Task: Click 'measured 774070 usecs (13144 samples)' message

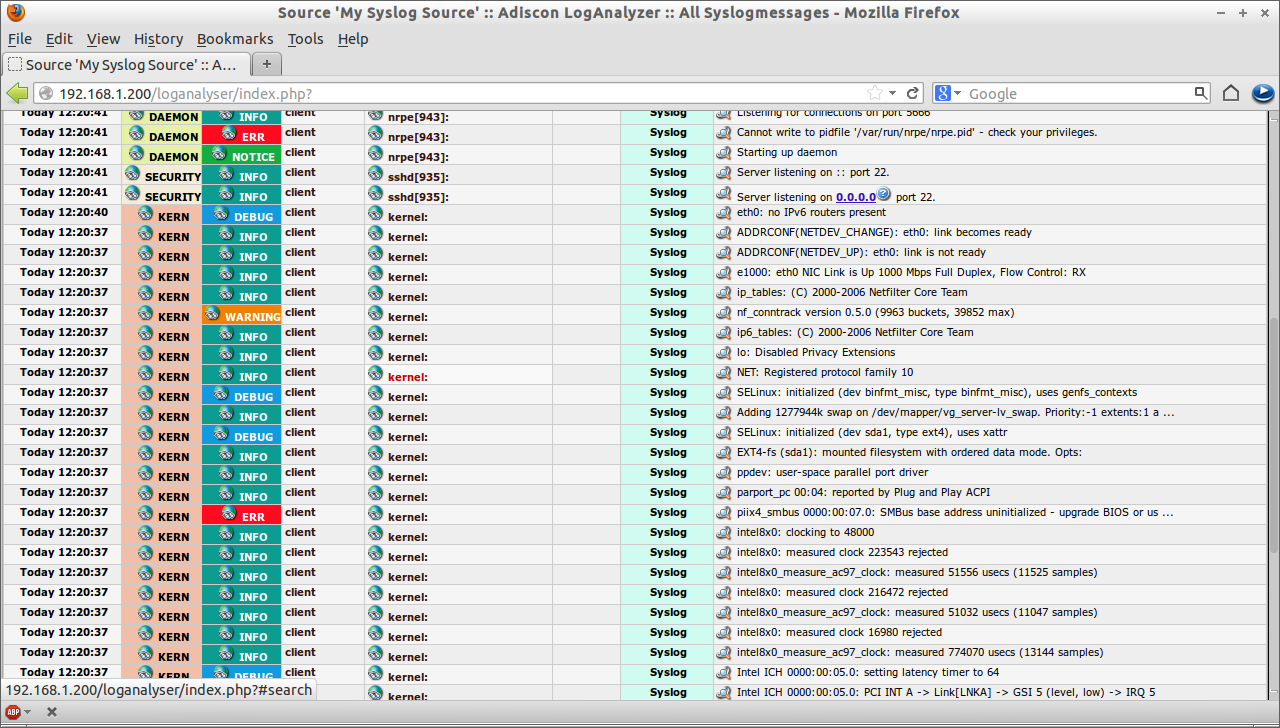Action: click(x=920, y=652)
